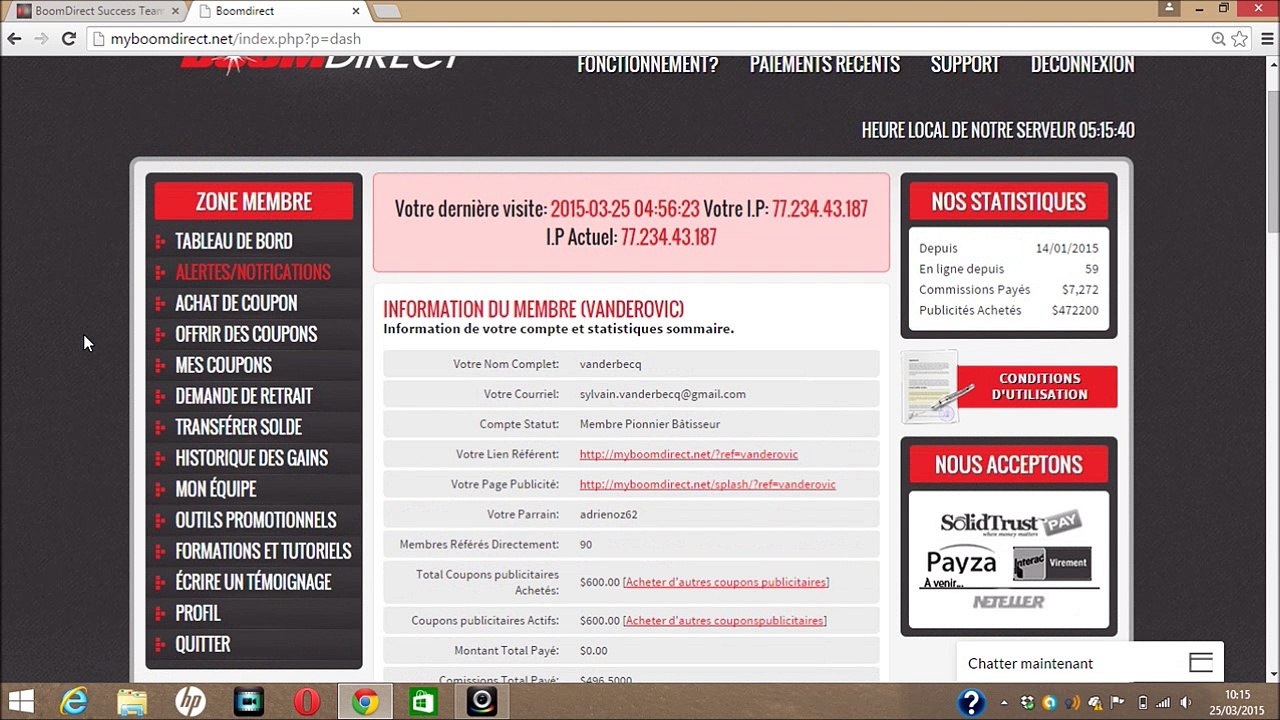Open ÉCRIRE UN TÉMOIGNAGE in the sidebar
This screenshot has width=1280, height=720.
click(x=253, y=582)
